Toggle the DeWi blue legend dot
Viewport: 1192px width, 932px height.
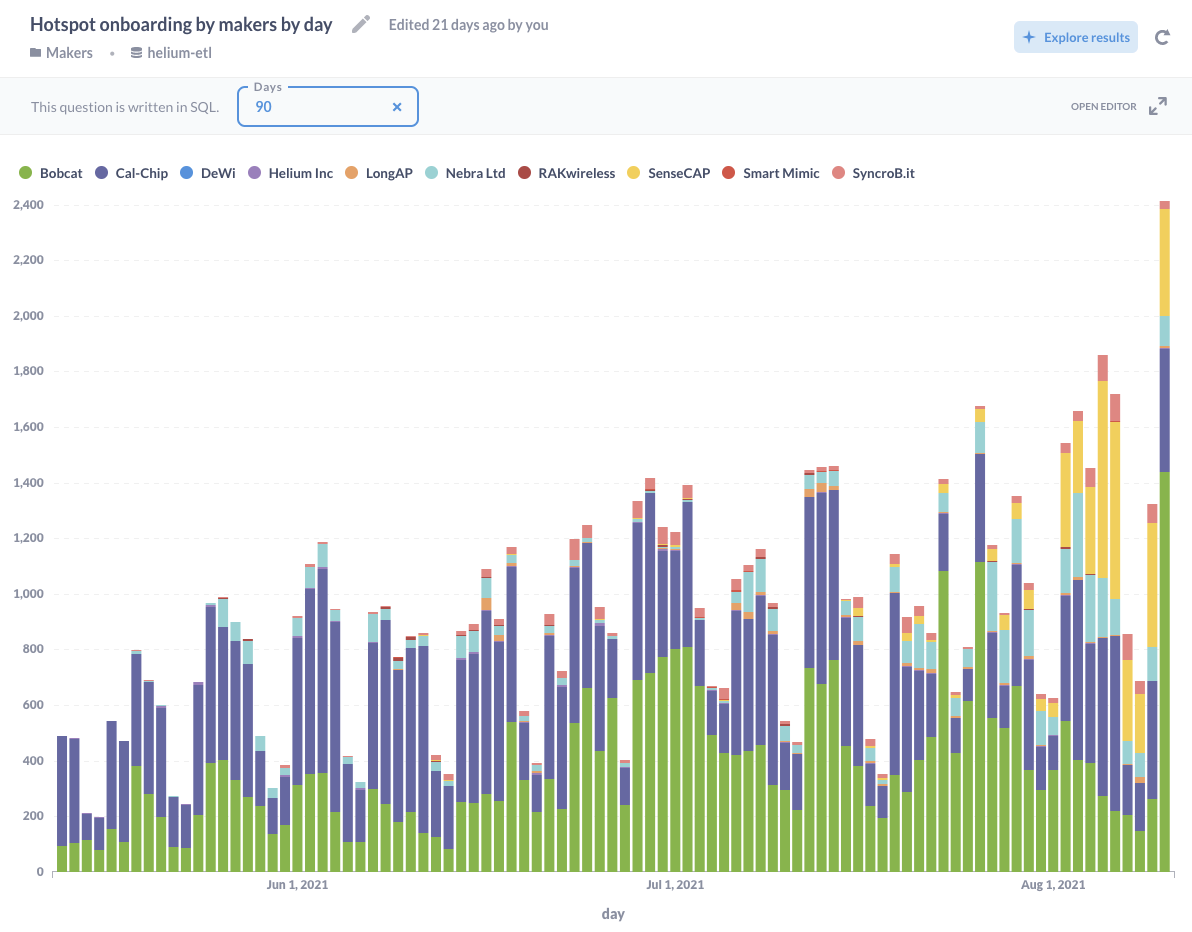(x=186, y=173)
